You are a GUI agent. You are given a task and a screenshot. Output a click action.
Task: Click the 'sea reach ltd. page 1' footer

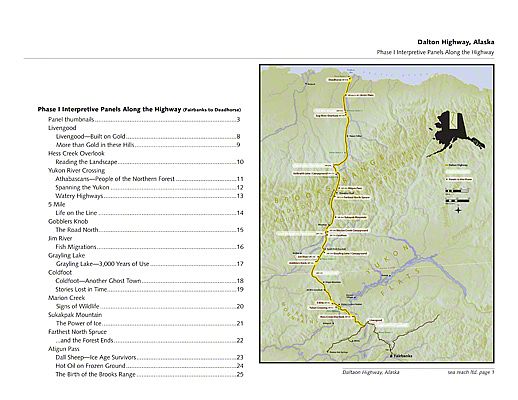click(471, 372)
